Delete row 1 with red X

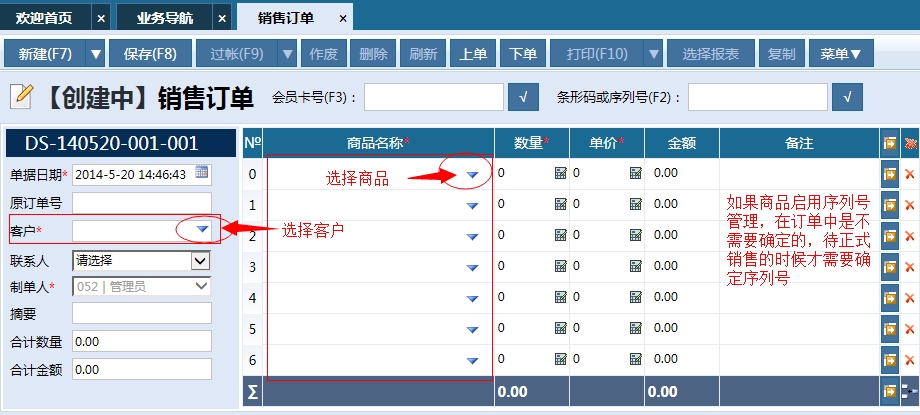(910, 205)
